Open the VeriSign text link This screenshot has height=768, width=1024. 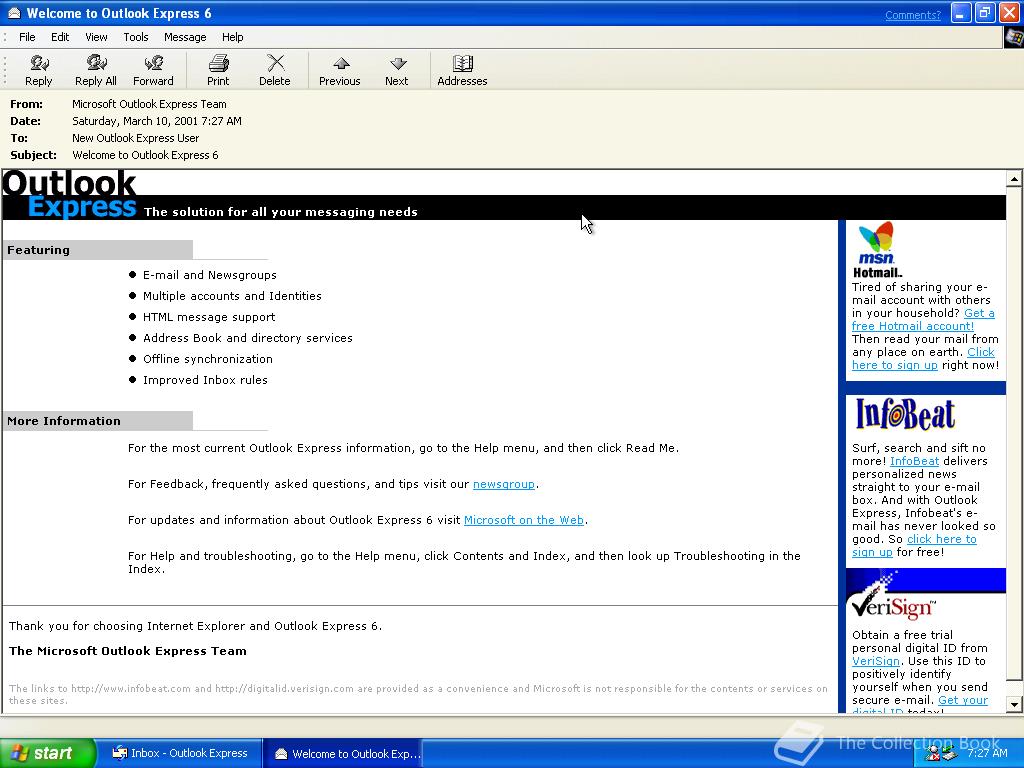(876, 661)
